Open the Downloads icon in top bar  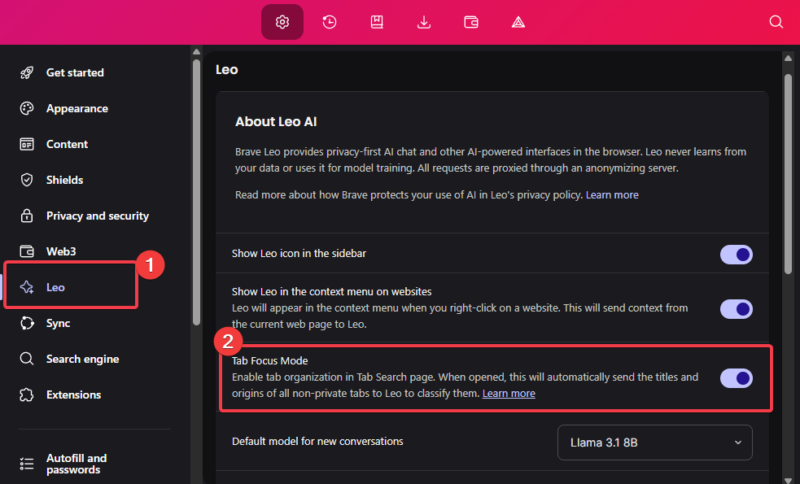[424, 22]
